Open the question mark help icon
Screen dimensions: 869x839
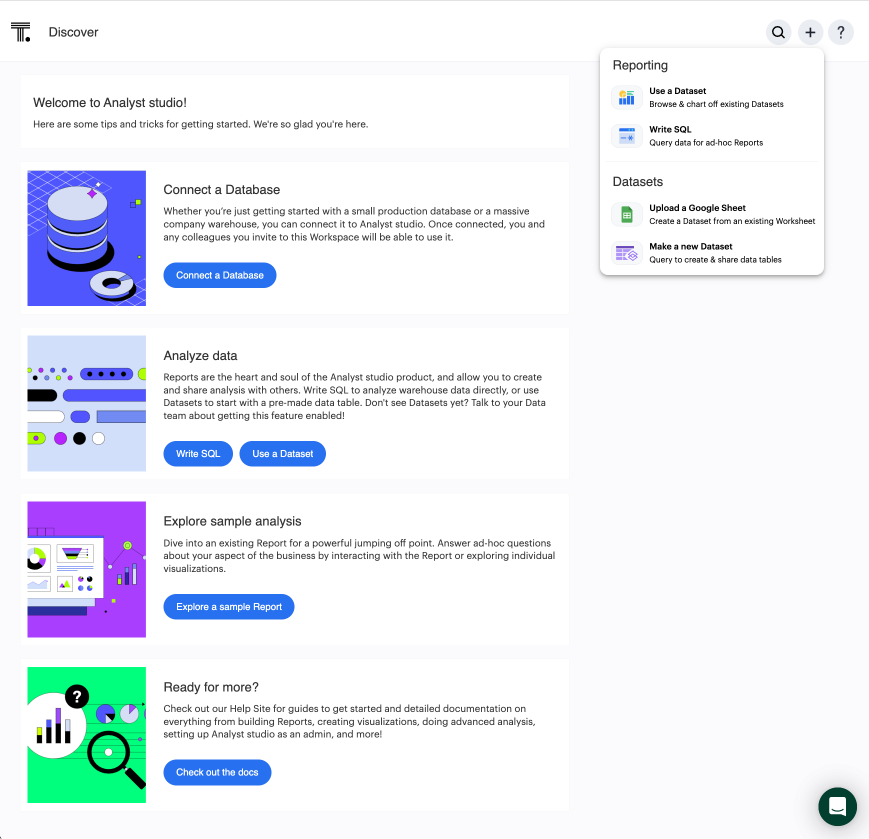pos(842,32)
